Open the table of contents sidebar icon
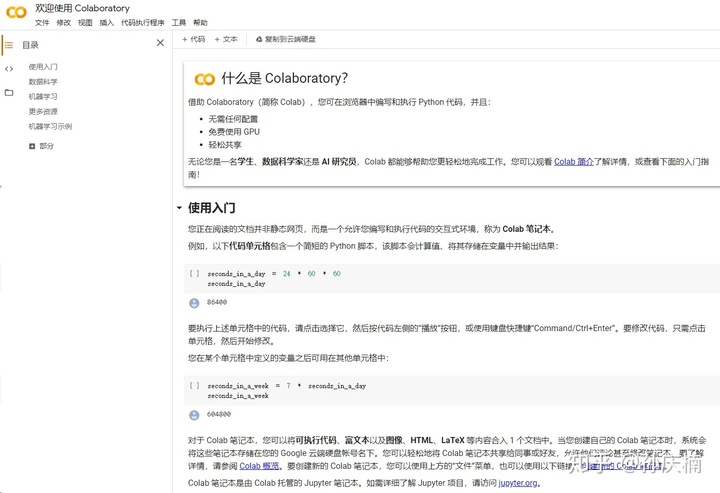The width and height of the screenshot is (720, 493). (x=9, y=45)
